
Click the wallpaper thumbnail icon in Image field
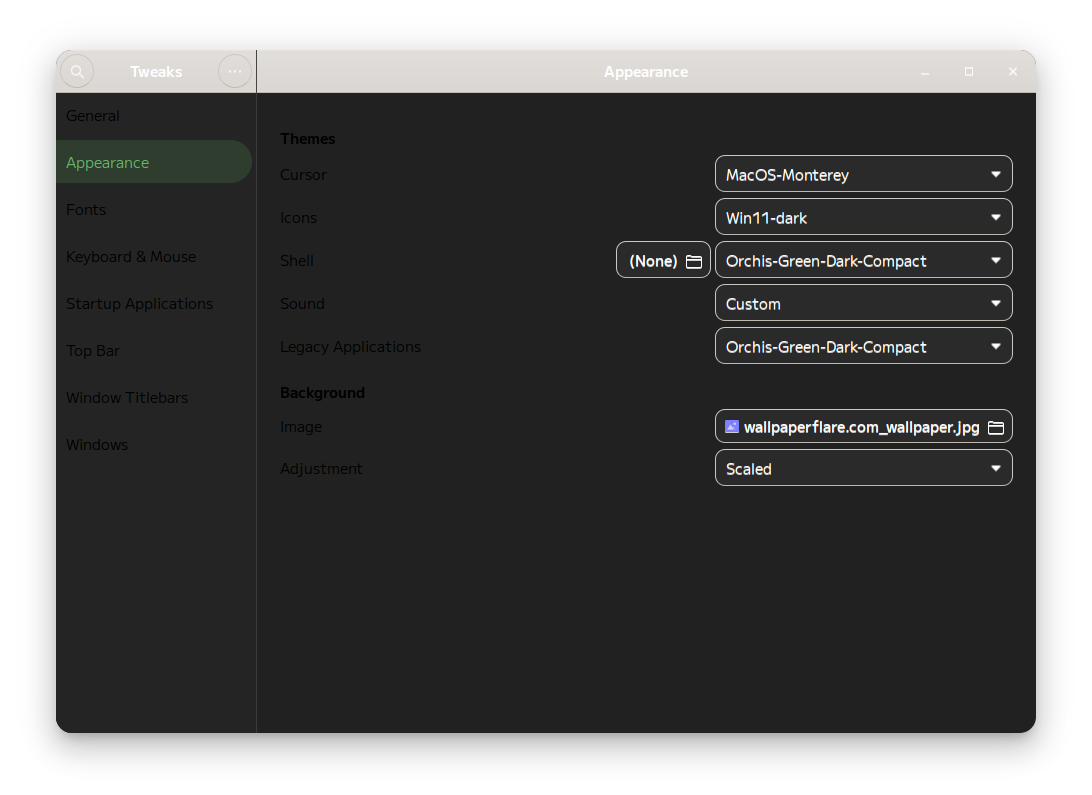pyautogui.click(x=731, y=426)
